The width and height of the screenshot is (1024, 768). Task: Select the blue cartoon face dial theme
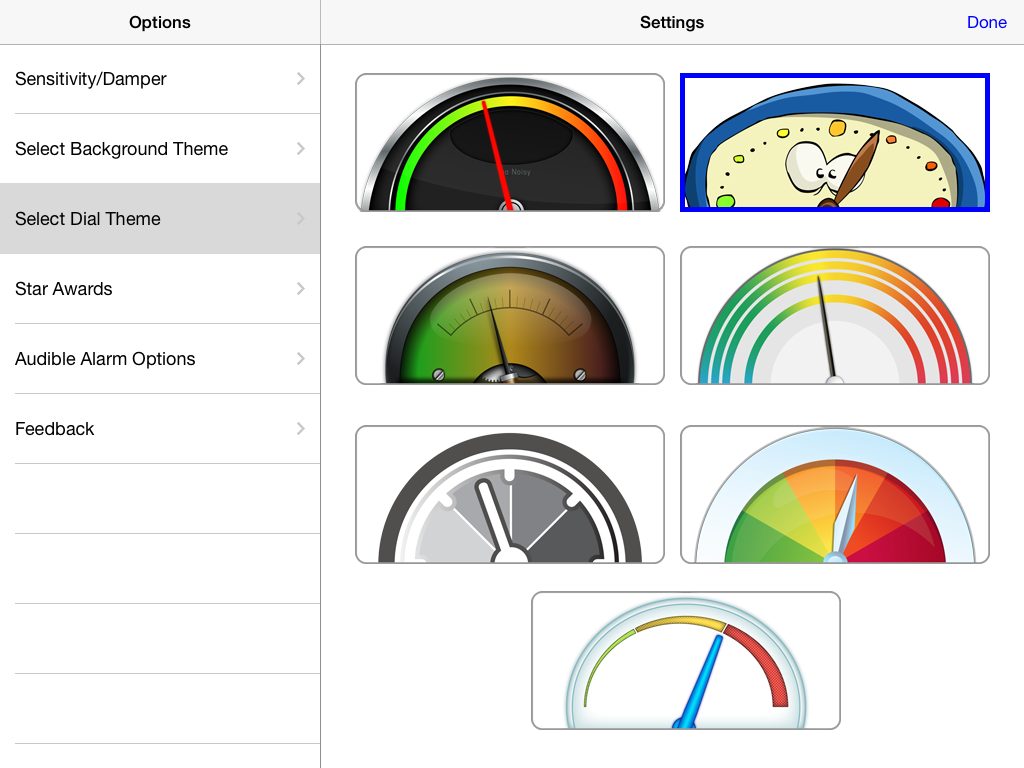pos(835,142)
